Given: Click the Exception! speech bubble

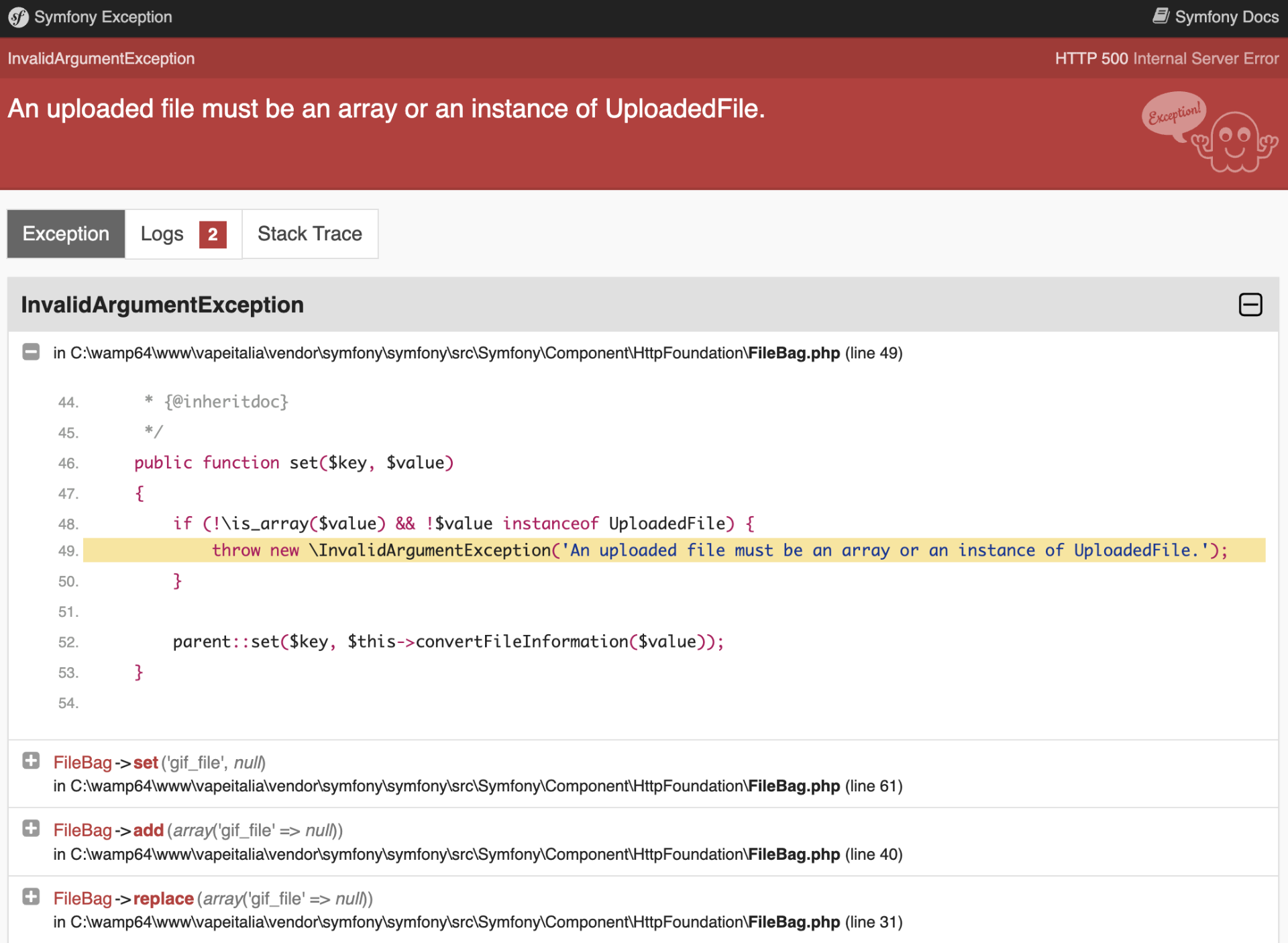Looking at the screenshot, I should pyautogui.click(x=1173, y=115).
